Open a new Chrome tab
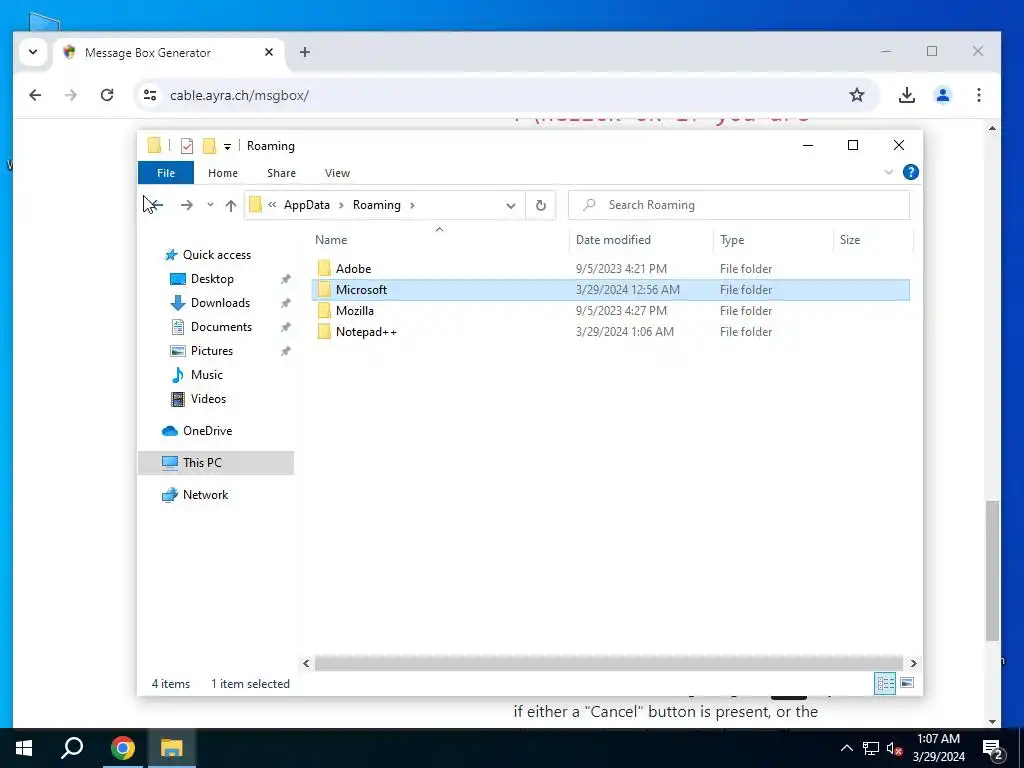Viewport: 1024px width, 768px height. (x=305, y=52)
